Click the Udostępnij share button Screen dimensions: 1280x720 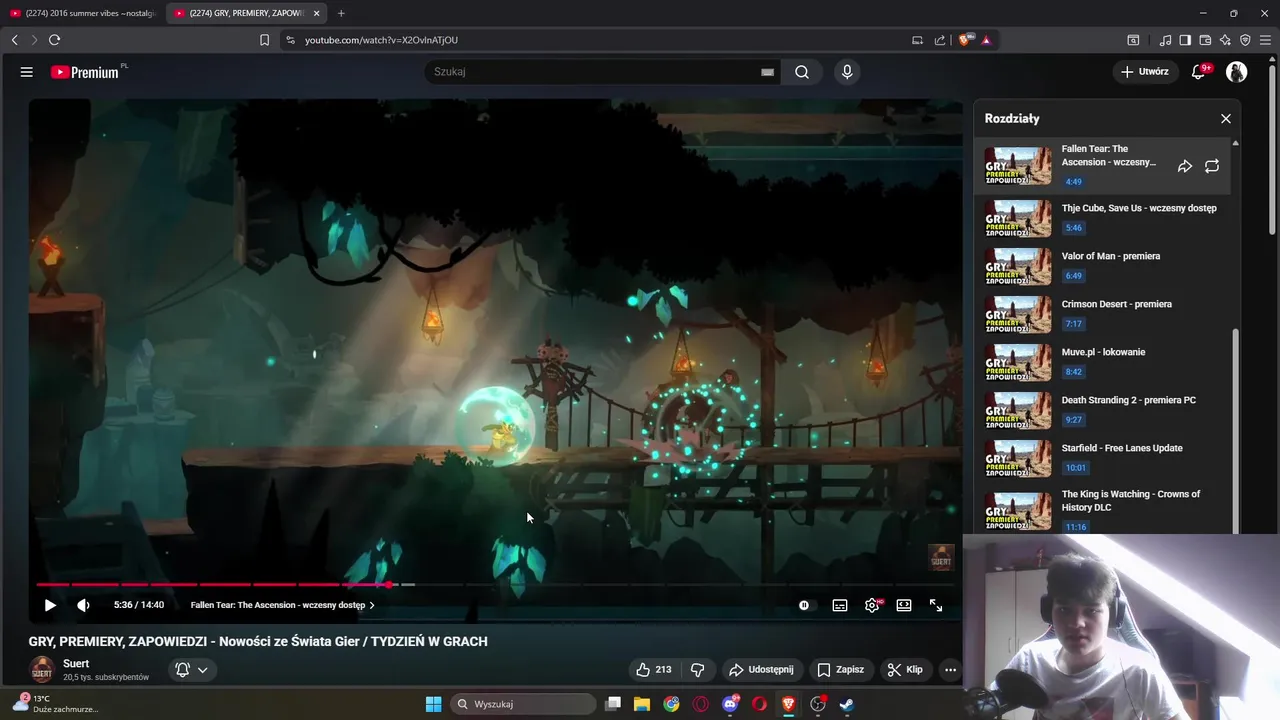(x=761, y=670)
